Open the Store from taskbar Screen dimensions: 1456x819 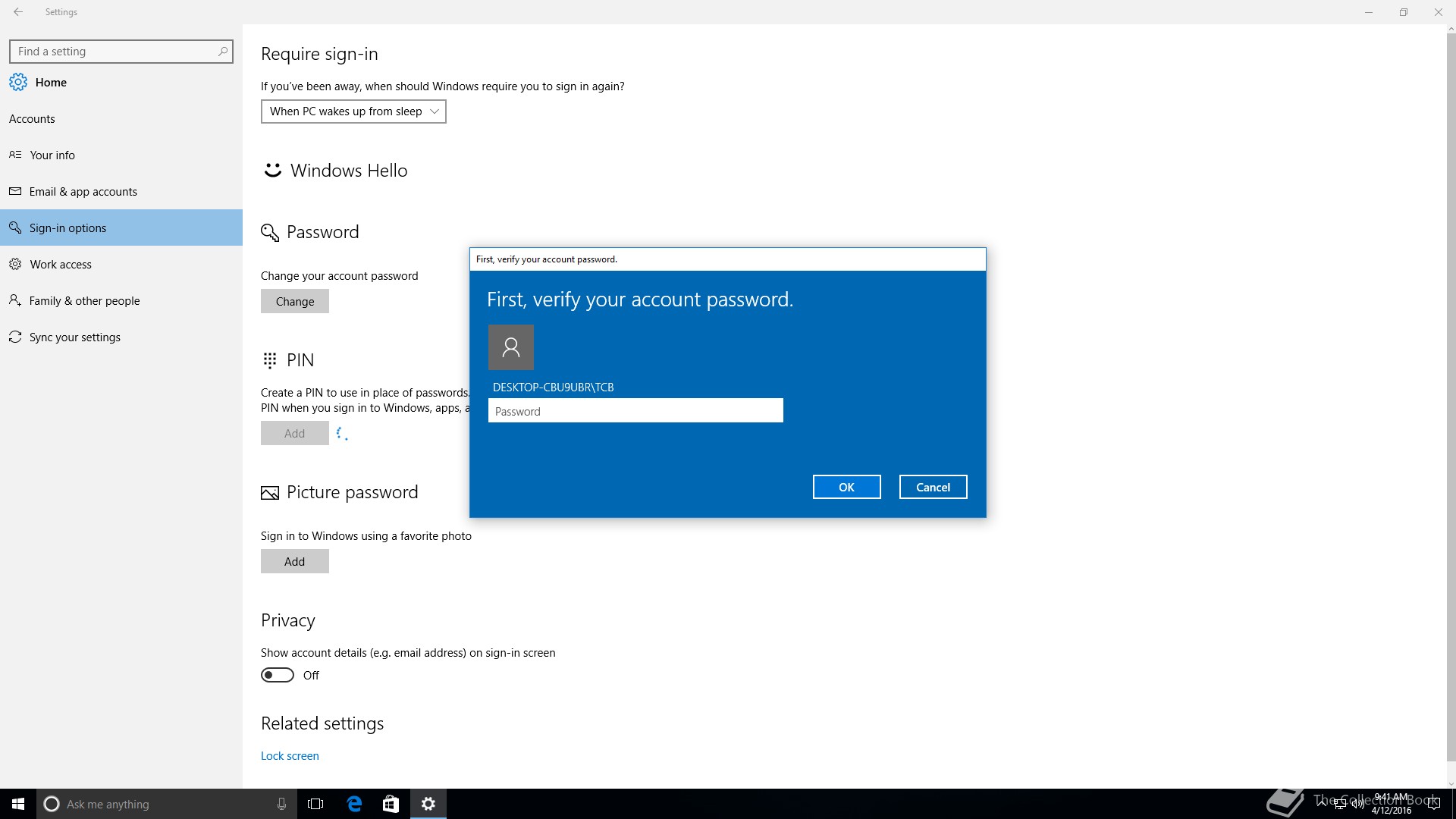(x=391, y=804)
